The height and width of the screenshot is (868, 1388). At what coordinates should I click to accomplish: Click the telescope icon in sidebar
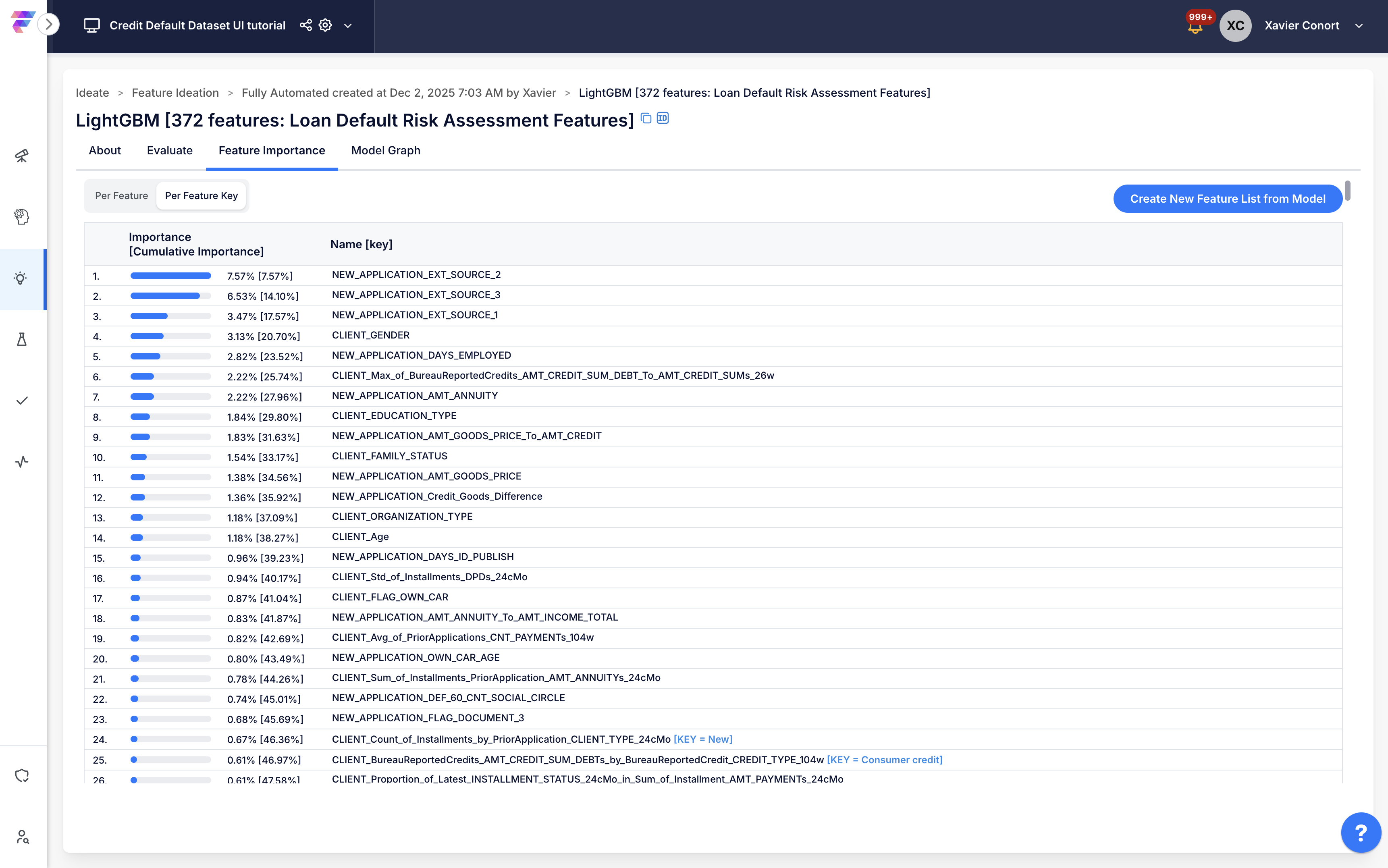[22, 156]
